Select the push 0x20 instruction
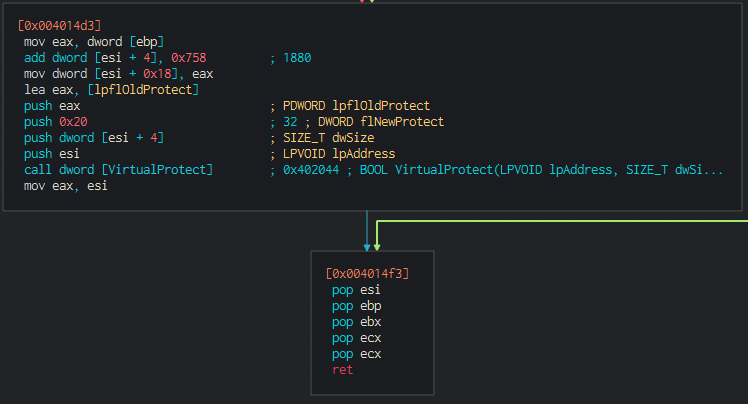This screenshot has height=404, width=748. (x=56, y=122)
